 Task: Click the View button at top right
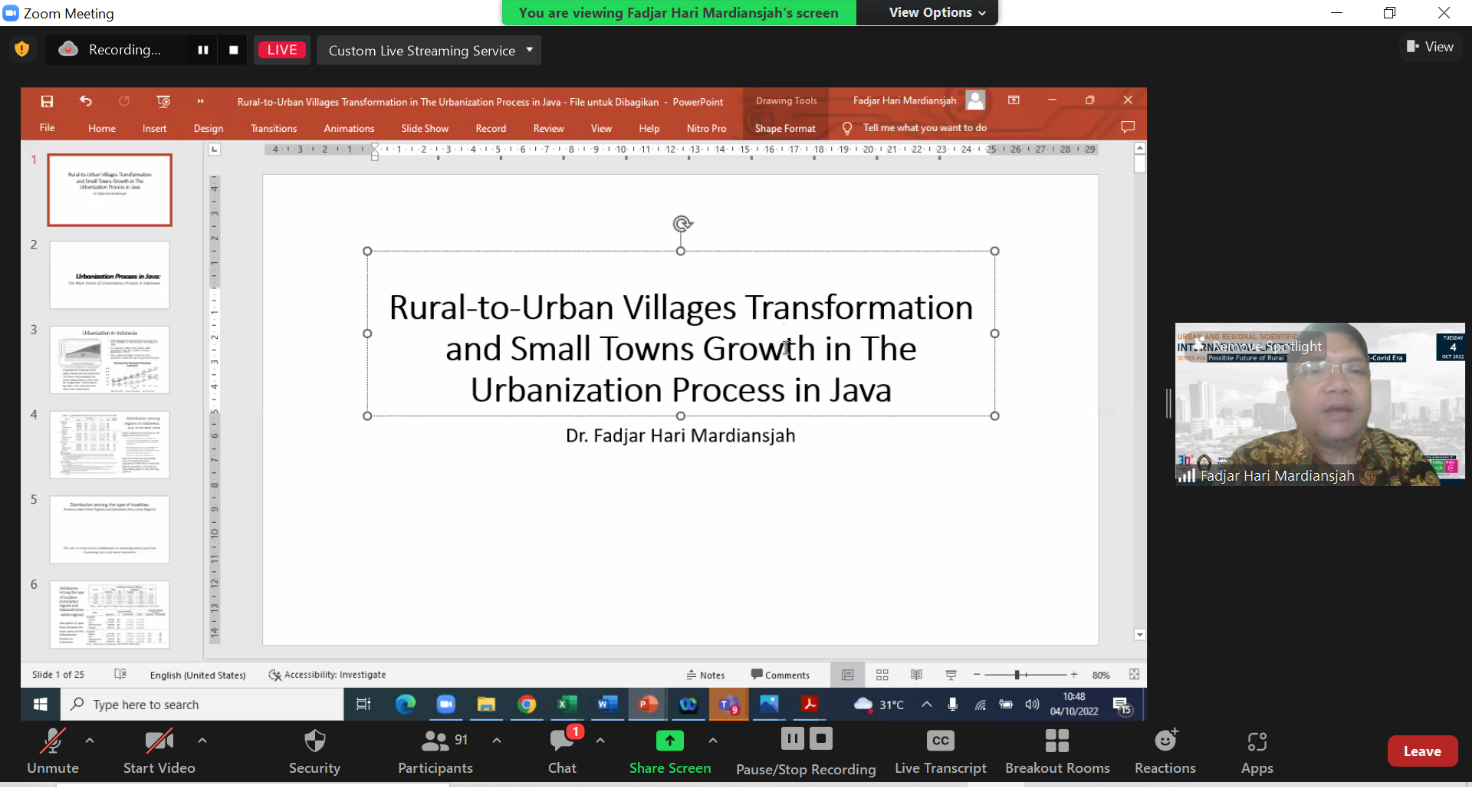[1430, 46]
